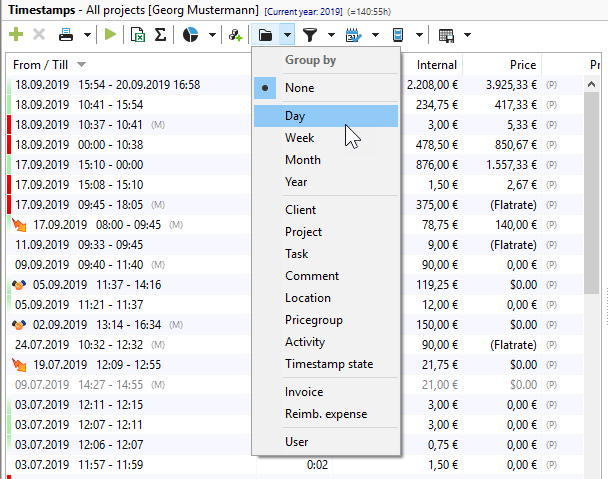
Task: Click the Excel export icon
Action: [x=138, y=35]
